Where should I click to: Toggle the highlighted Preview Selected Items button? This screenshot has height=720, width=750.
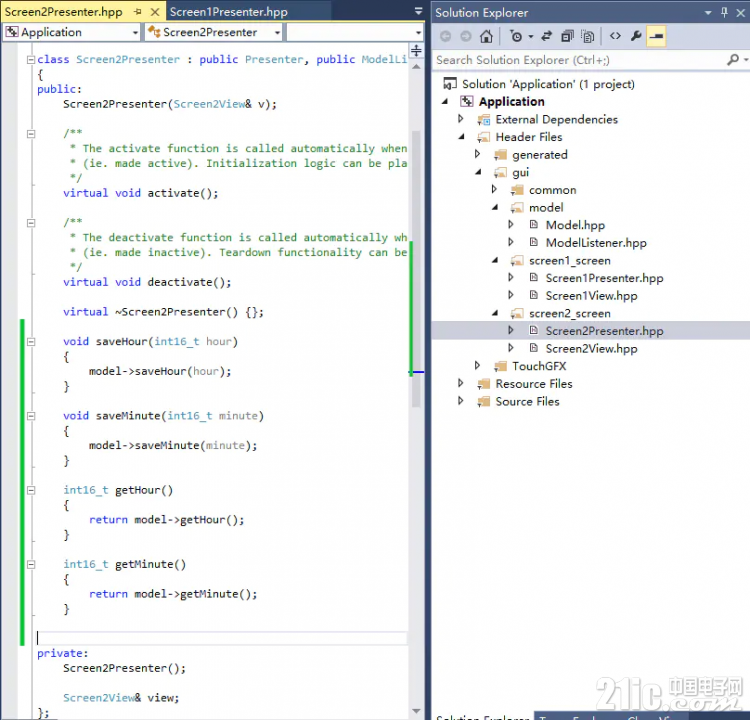(656, 36)
